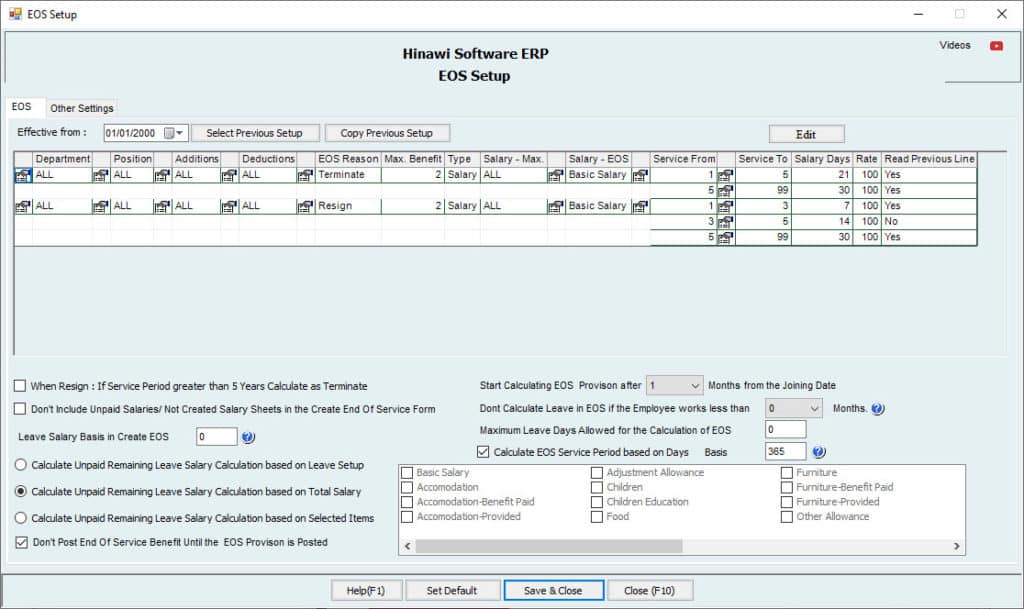
Task: Tick the Basic Salary checkbox
Action: tap(407, 473)
